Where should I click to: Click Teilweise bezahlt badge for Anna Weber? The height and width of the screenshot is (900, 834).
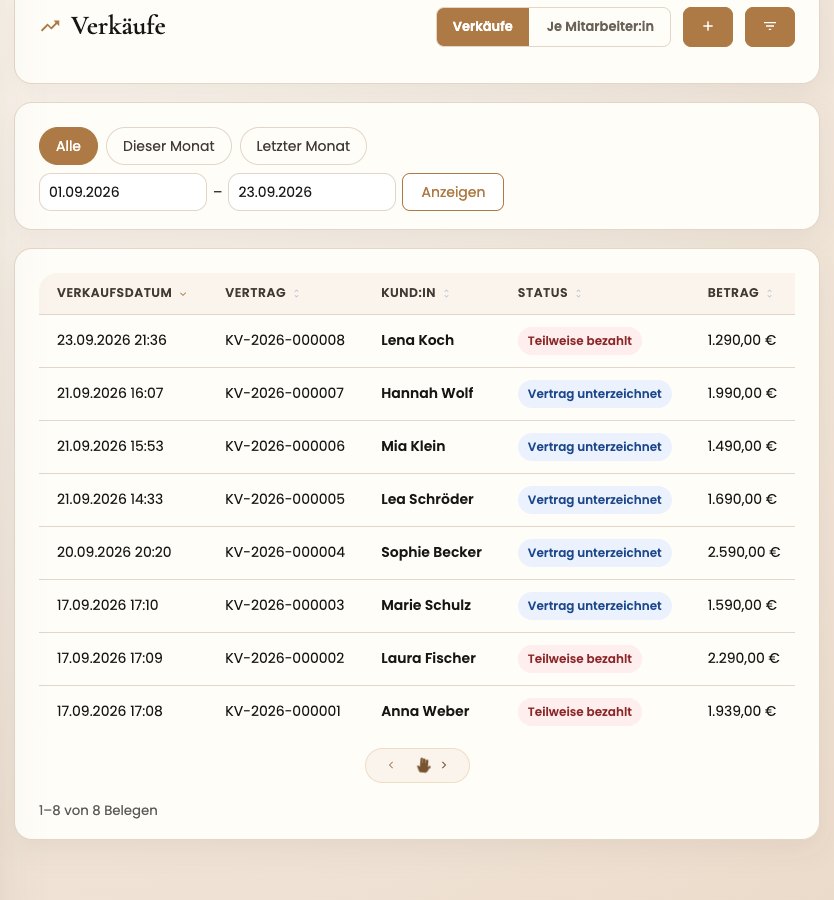pos(580,711)
